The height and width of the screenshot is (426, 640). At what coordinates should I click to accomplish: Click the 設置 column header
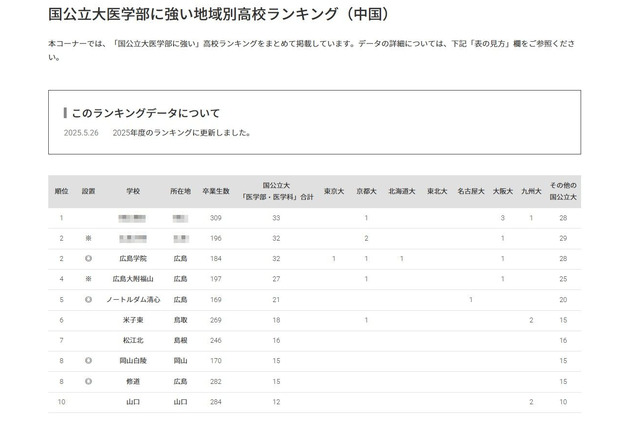click(88, 191)
